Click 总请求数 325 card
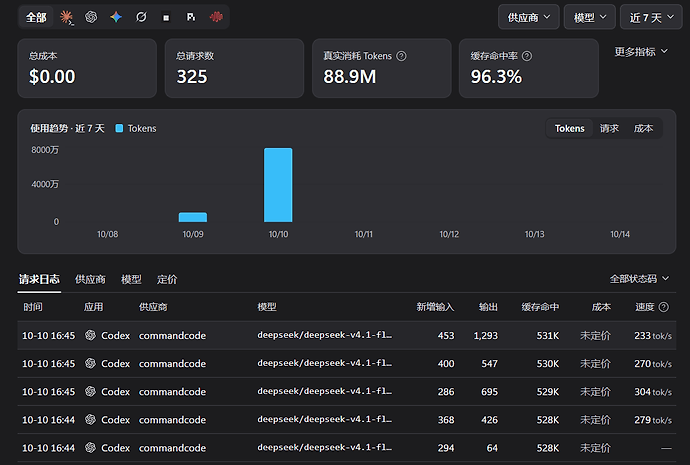Image resolution: width=690 pixels, height=465 pixels. 234,68
